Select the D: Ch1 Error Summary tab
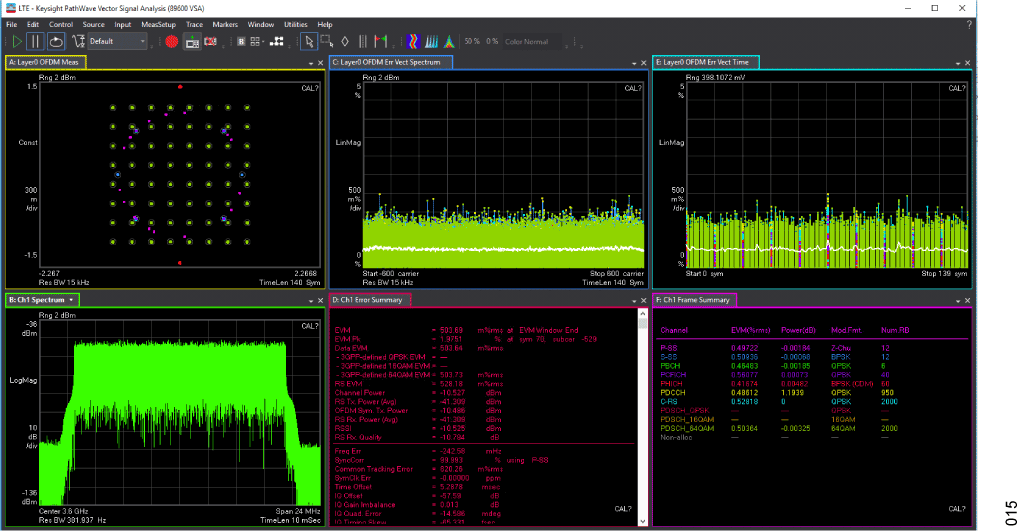Screen dimensions: 1024x531 pos(370,300)
